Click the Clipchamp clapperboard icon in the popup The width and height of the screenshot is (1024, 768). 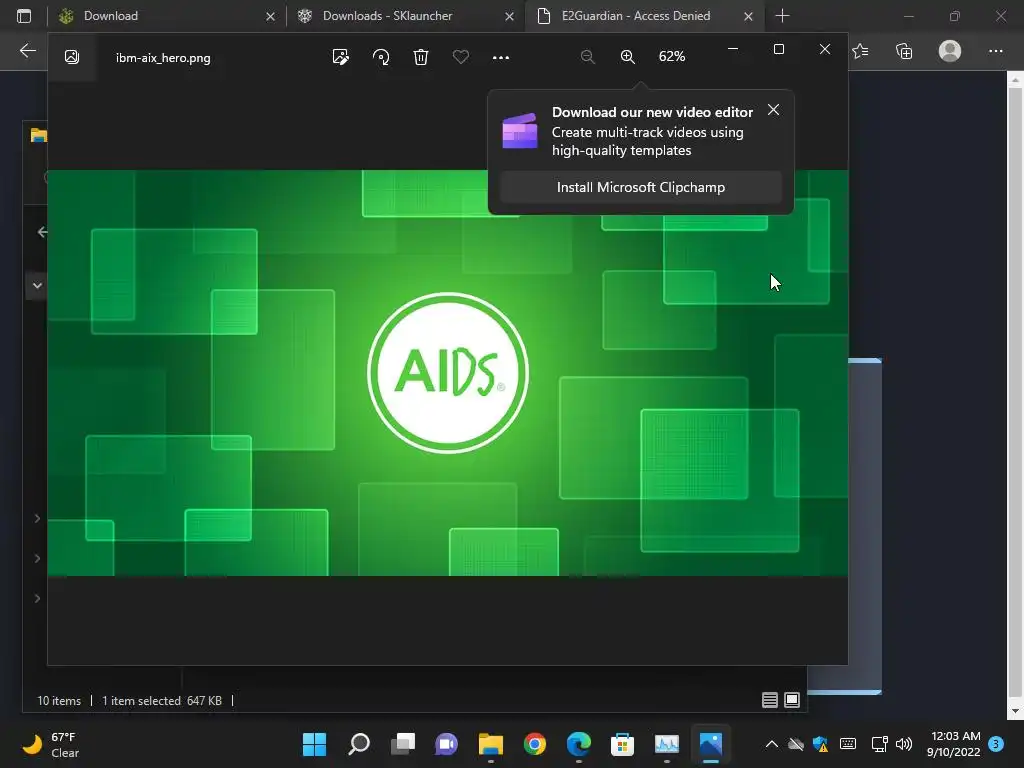pyautogui.click(x=520, y=131)
